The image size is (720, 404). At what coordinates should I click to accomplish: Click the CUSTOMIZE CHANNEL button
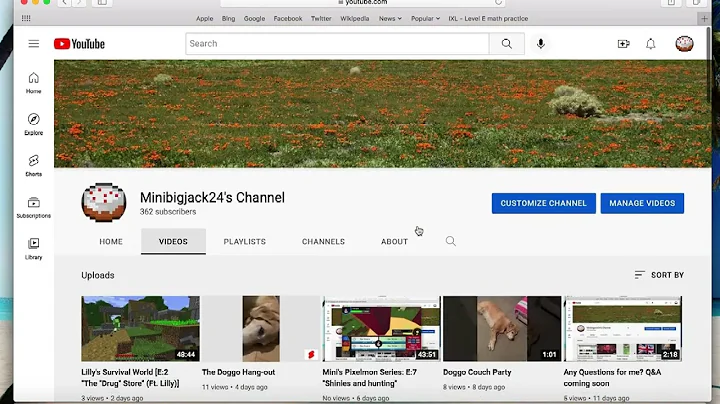(544, 203)
